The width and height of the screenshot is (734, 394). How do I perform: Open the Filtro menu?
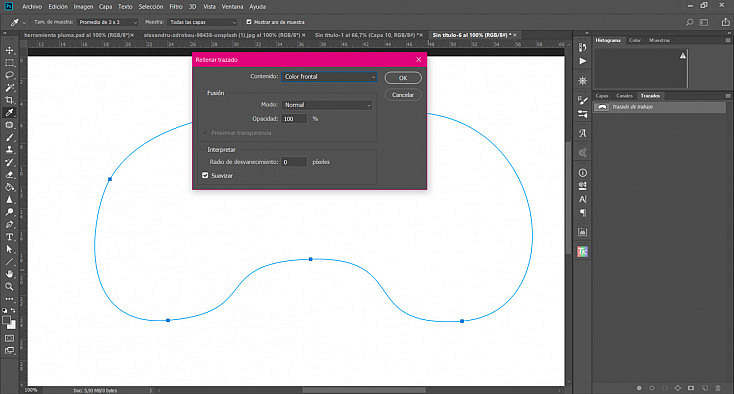point(176,7)
